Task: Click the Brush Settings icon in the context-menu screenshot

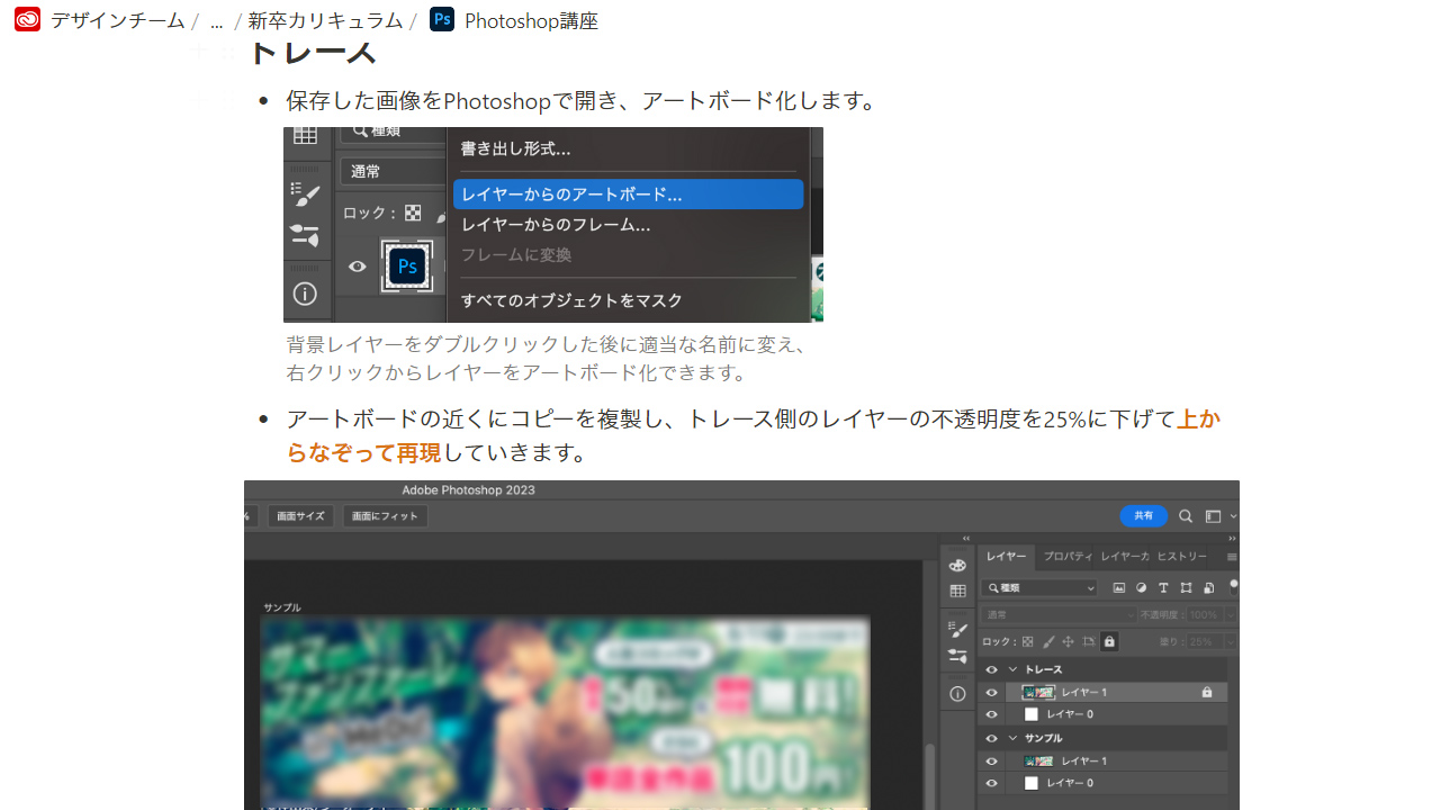Action: pos(305,193)
